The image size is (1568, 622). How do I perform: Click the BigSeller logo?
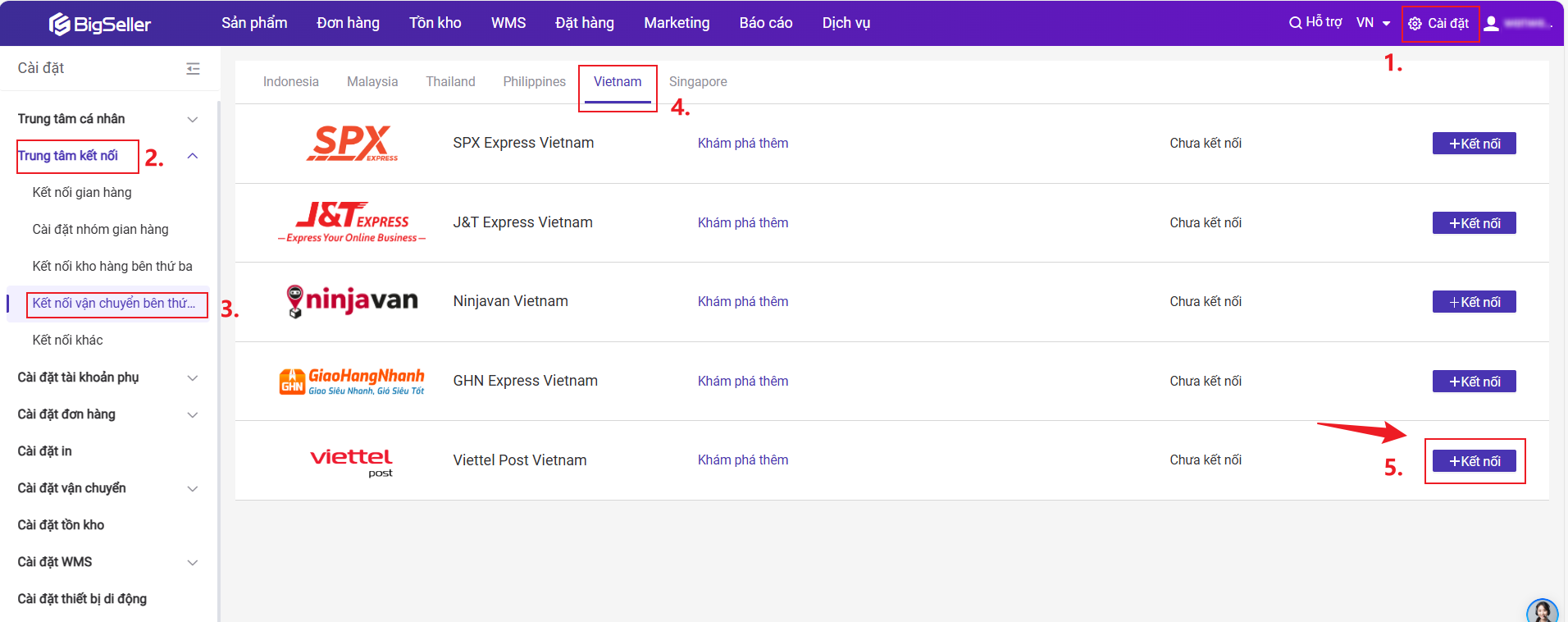(x=99, y=24)
